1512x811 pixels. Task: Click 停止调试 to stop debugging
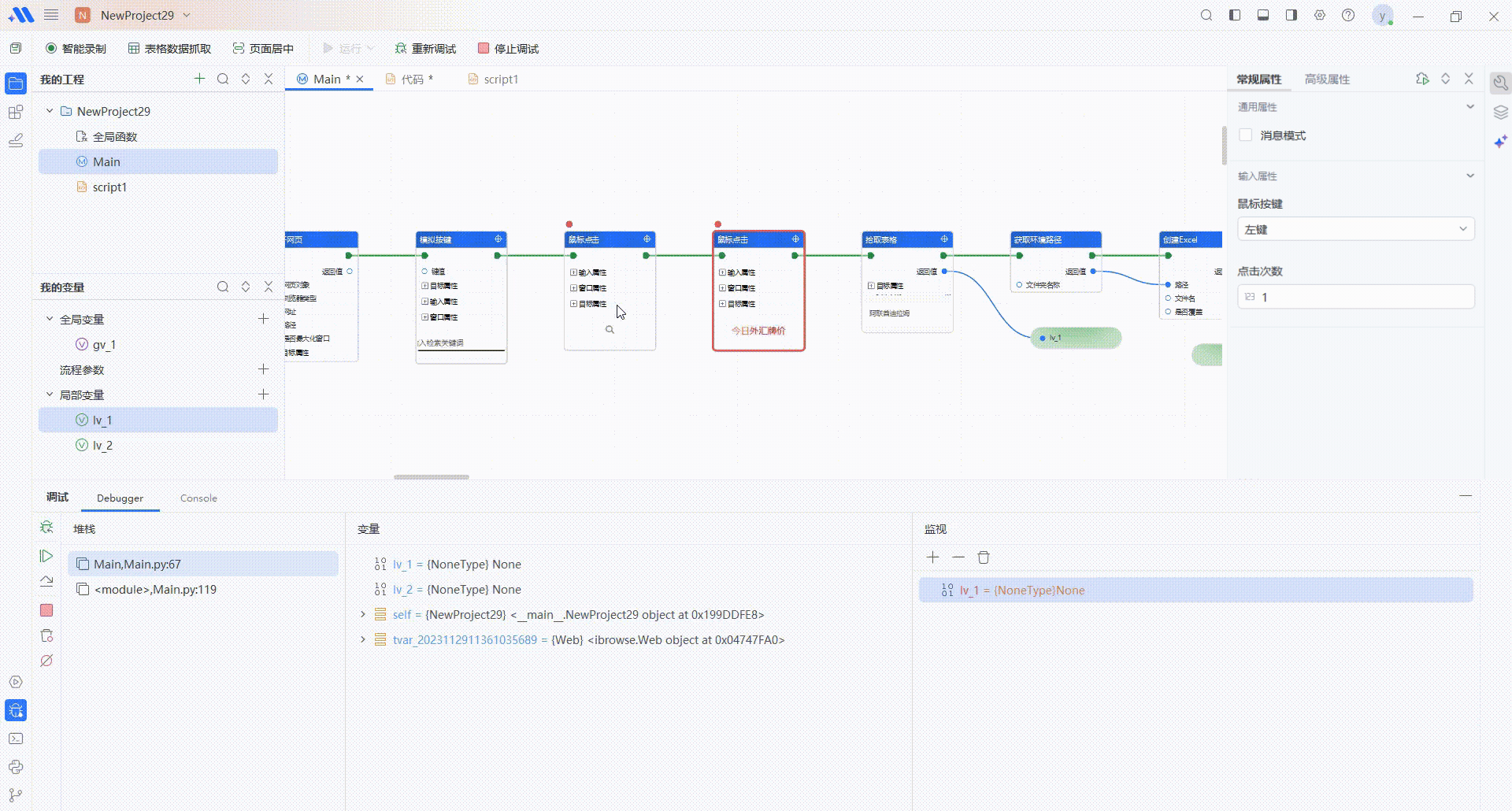[508, 49]
